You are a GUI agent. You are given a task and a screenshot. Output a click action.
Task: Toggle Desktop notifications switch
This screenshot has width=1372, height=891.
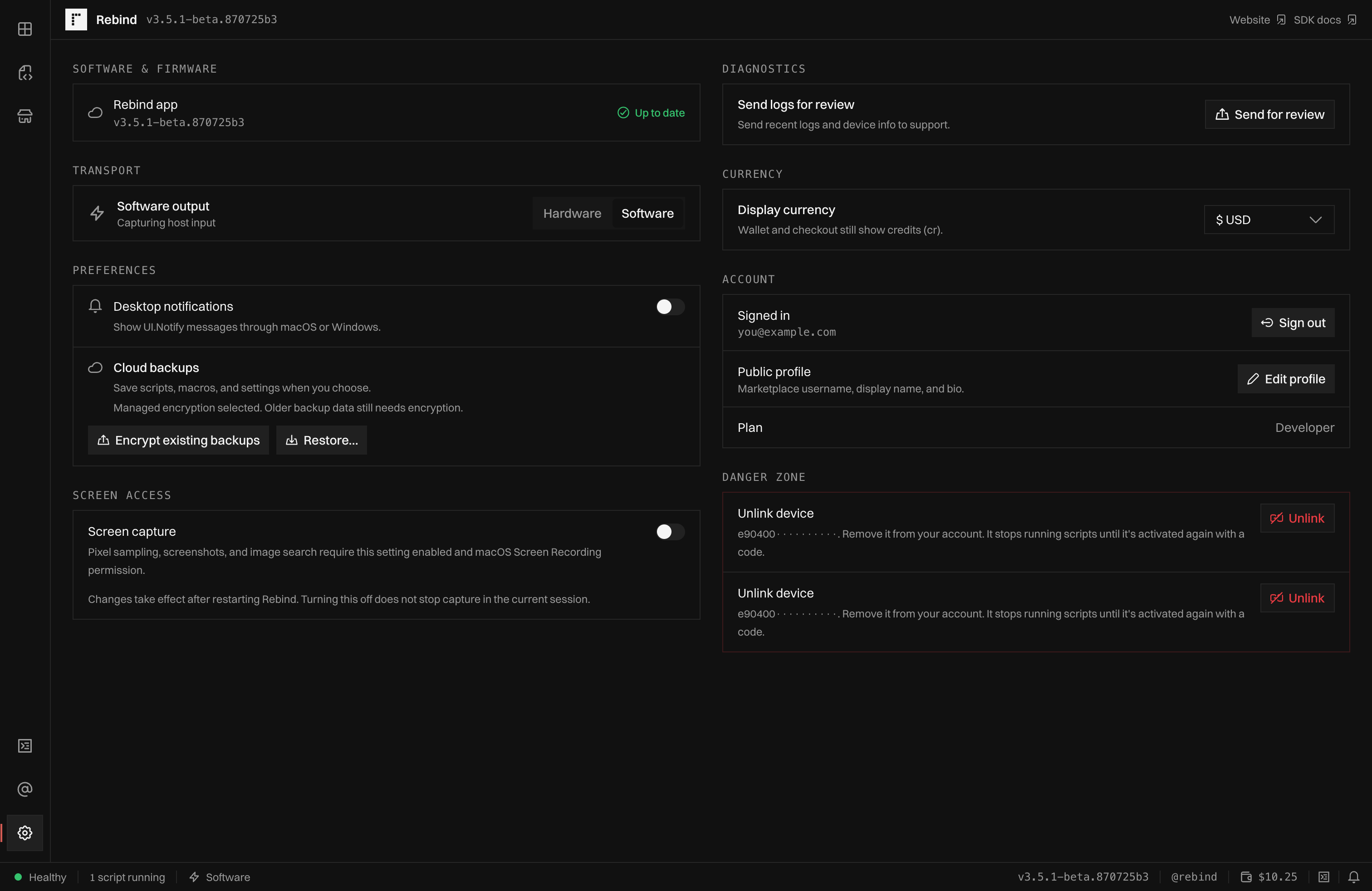pos(670,307)
